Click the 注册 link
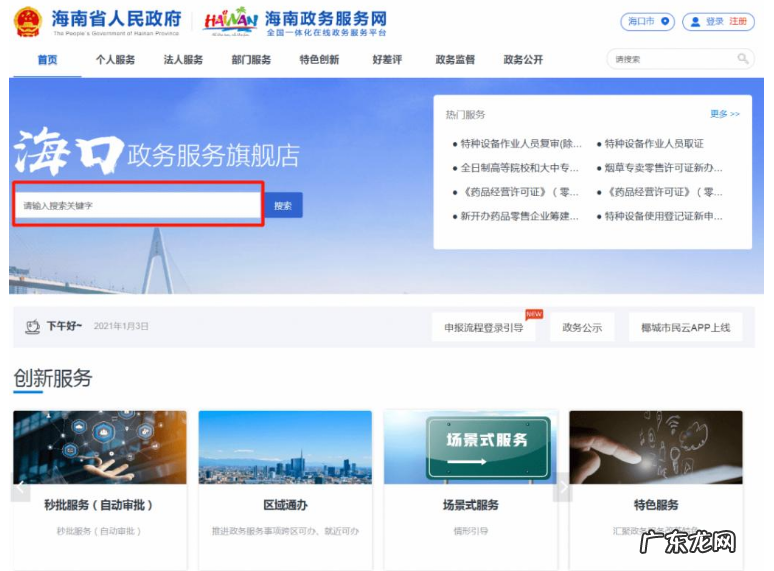Screen dimensions: 774x571 coord(738,22)
